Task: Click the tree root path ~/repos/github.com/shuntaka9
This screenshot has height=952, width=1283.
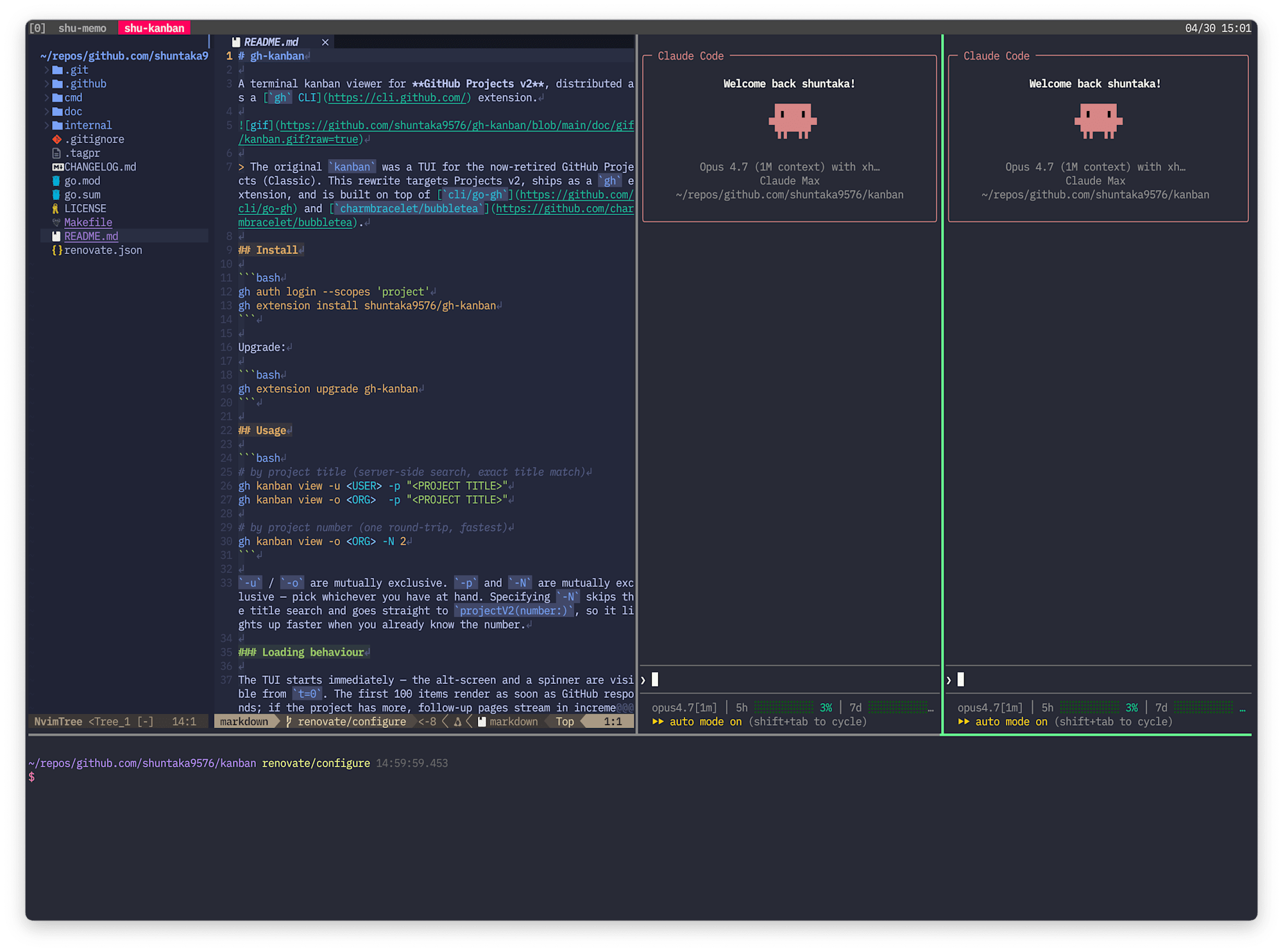Action: pyautogui.click(x=124, y=56)
